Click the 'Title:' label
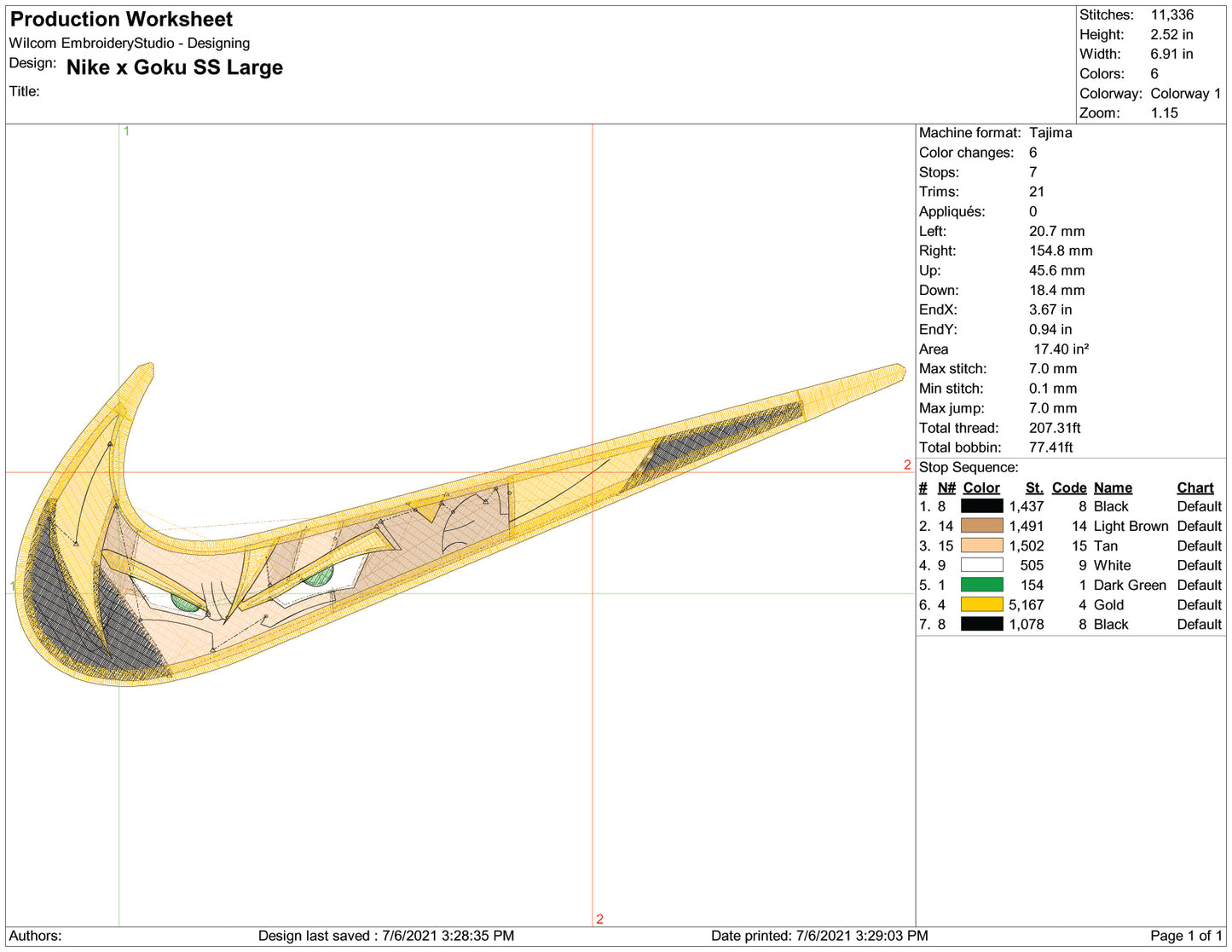 pos(24,91)
